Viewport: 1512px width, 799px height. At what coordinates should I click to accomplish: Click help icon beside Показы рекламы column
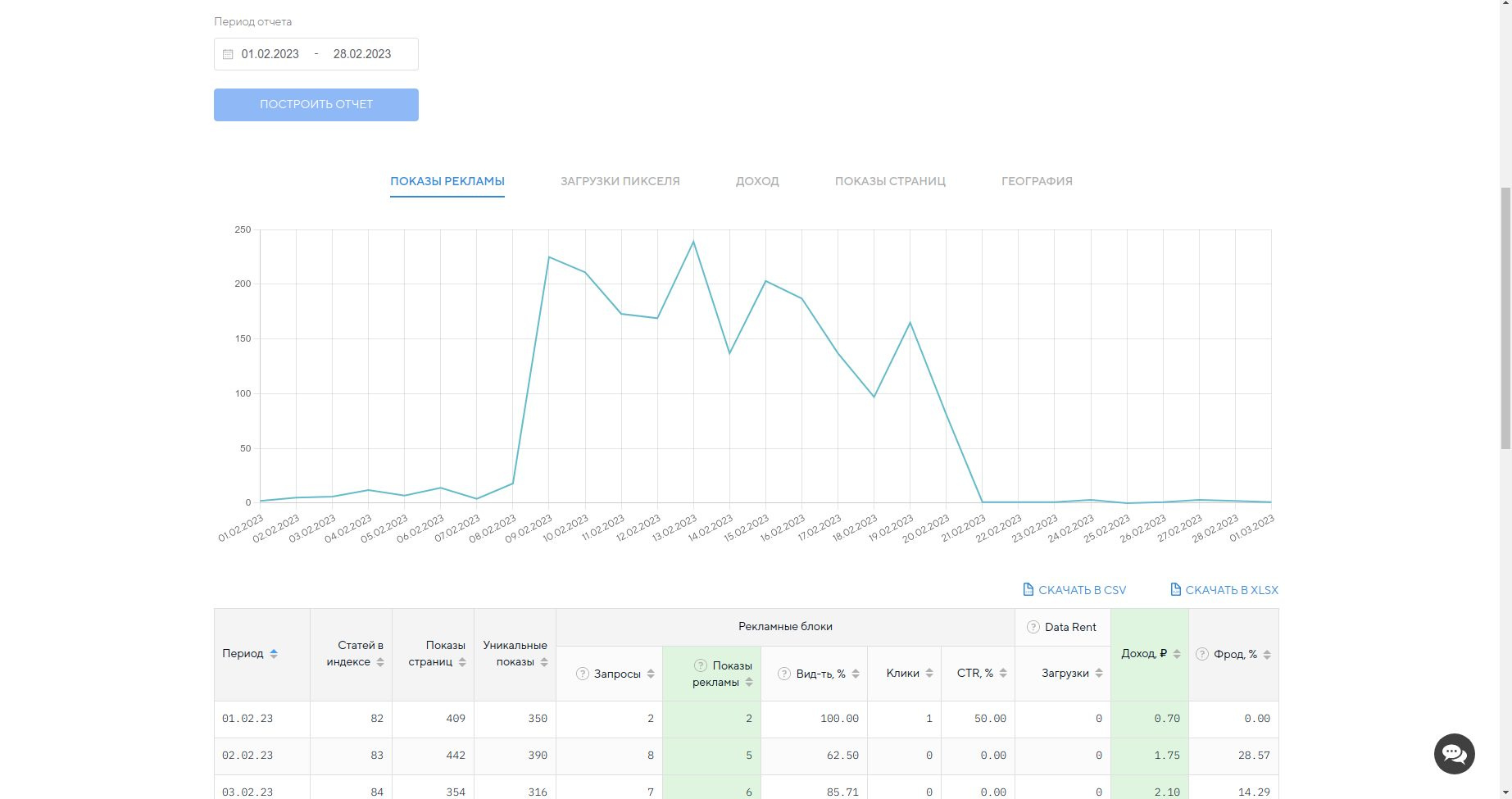(x=701, y=665)
